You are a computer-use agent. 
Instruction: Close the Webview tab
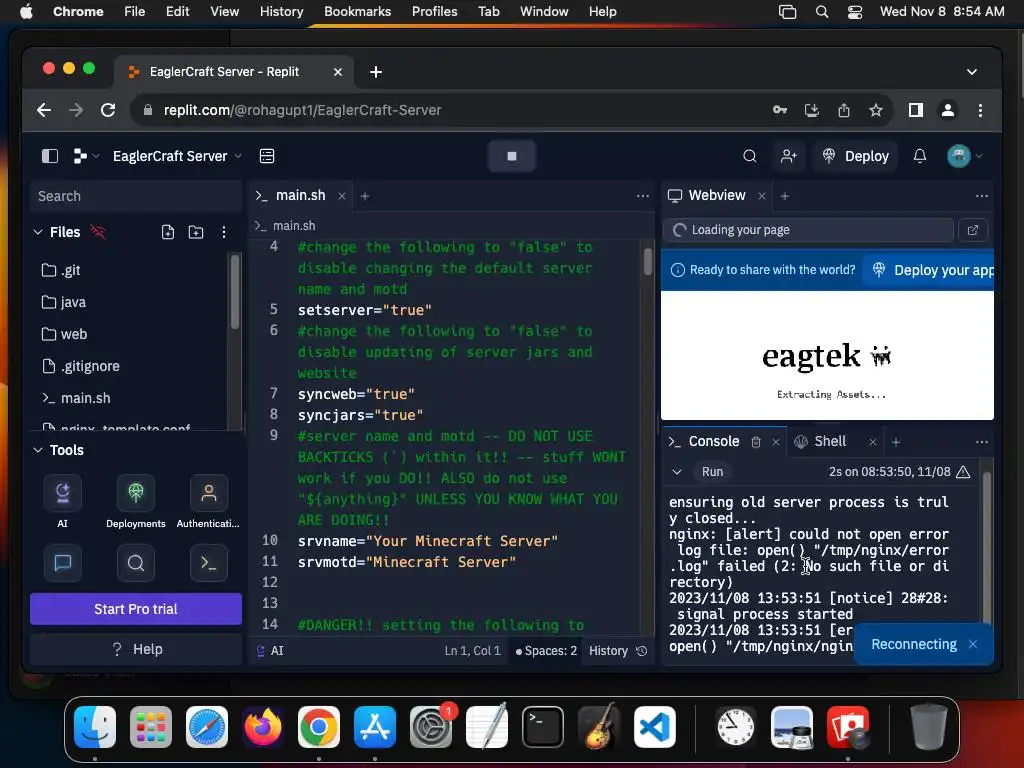coord(761,196)
